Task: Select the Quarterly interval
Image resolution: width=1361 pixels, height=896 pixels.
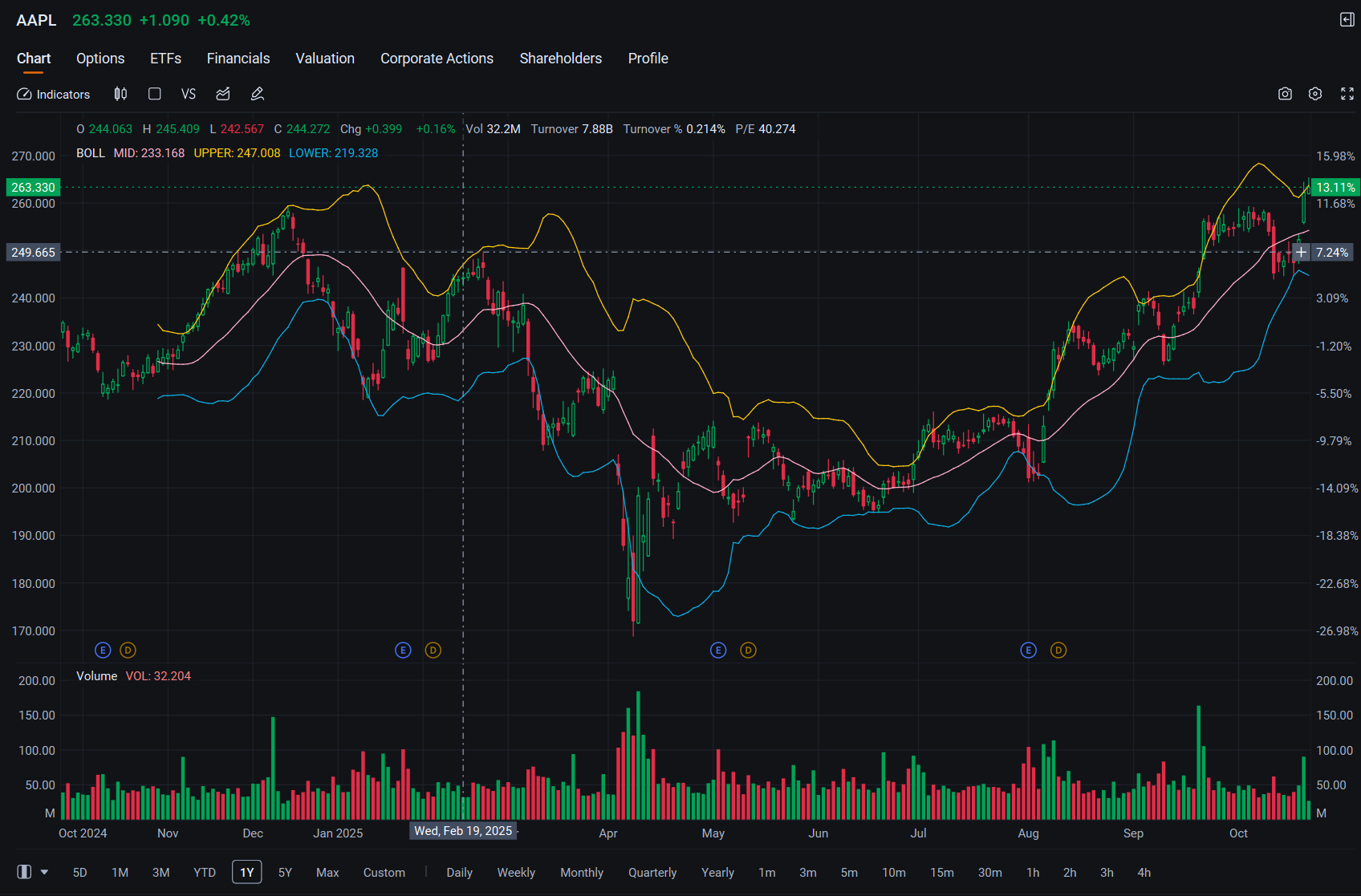Action: coord(652,873)
